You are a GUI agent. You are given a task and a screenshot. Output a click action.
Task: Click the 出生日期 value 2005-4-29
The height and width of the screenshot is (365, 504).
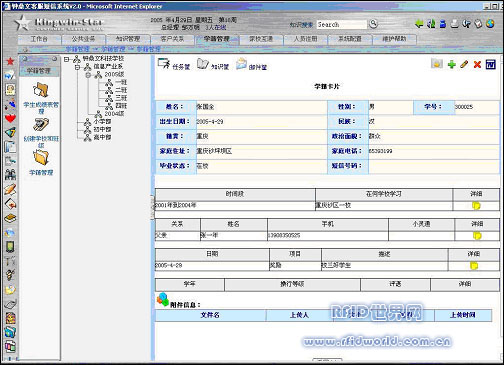[210, 122]
